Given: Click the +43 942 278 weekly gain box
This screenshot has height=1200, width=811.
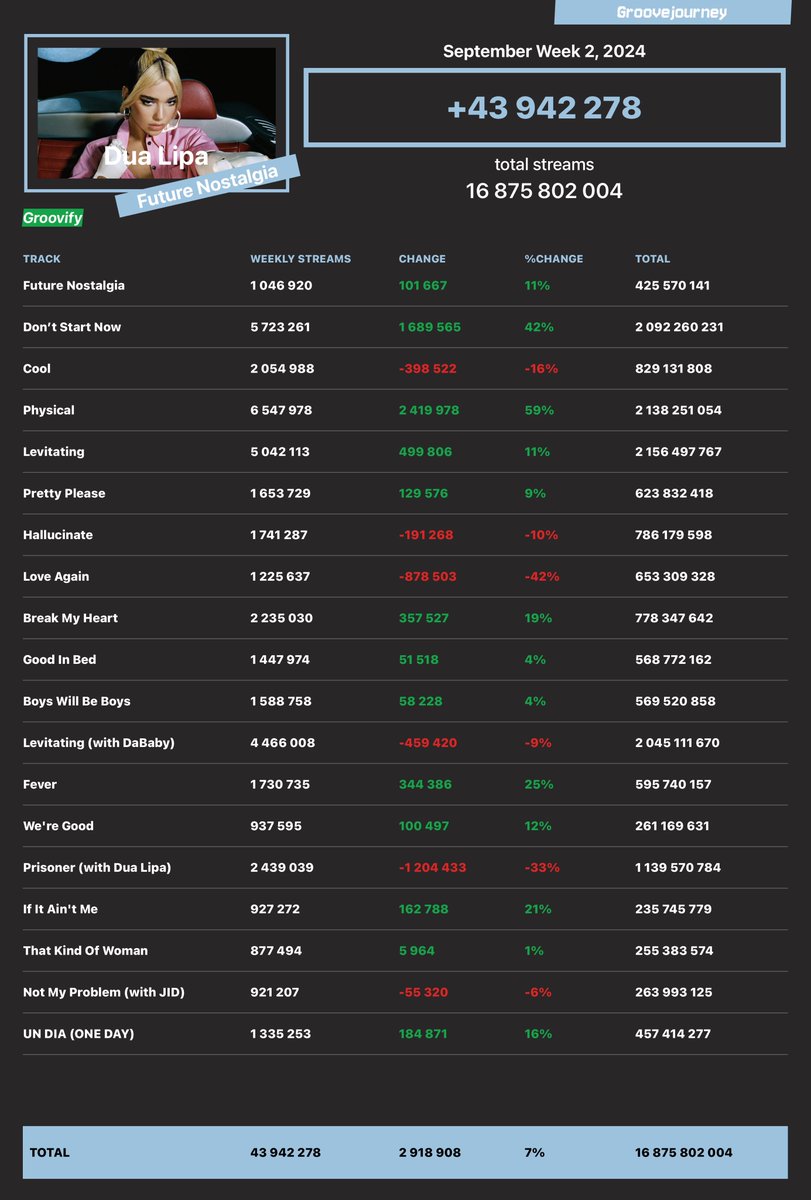Looking at the screenshot, I should (544, 108).
